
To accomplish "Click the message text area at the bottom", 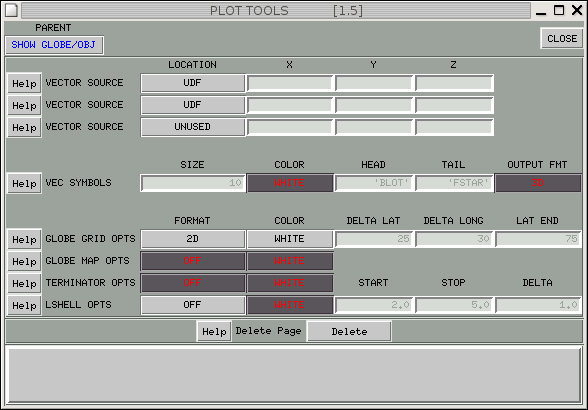I will click(x=294, y=375).
